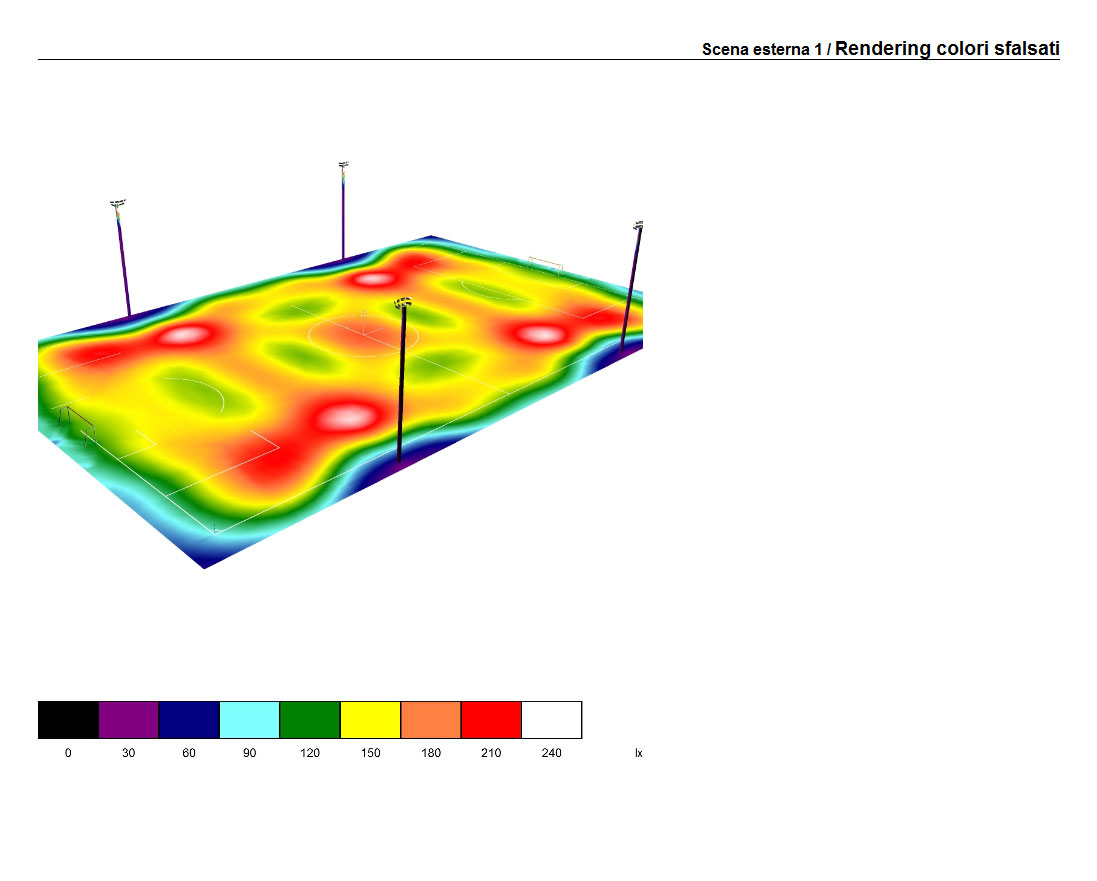Screen dimensions: 1097x881
Task: Click the legend value 210
Action: 491,753
